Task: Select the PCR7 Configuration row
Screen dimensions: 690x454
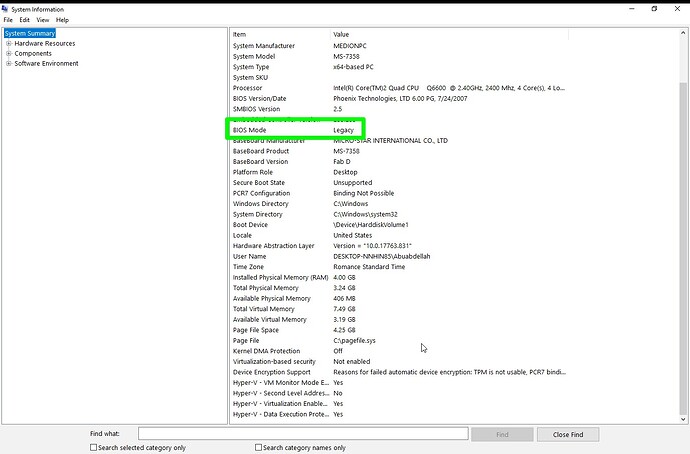Action: (400, 193)
